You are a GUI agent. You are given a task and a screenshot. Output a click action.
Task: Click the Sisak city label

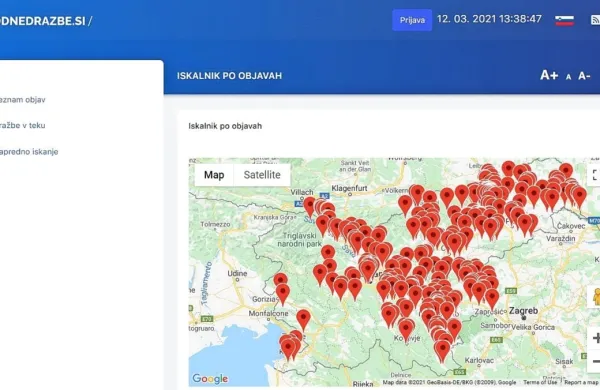564,361
